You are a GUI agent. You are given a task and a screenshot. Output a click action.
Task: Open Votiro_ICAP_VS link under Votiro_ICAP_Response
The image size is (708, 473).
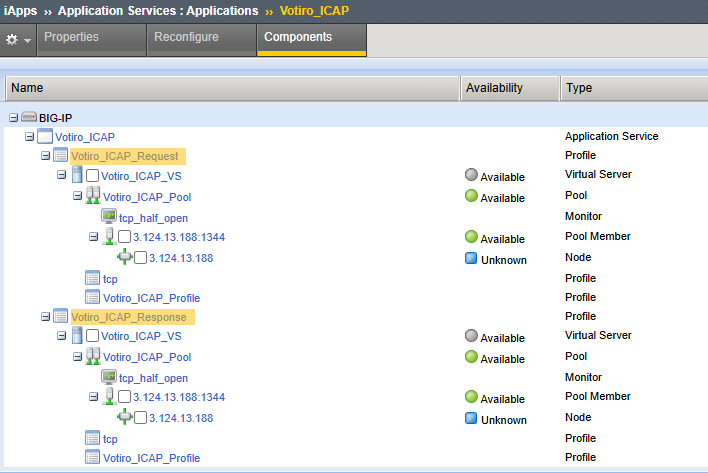[x=141, y=336]
